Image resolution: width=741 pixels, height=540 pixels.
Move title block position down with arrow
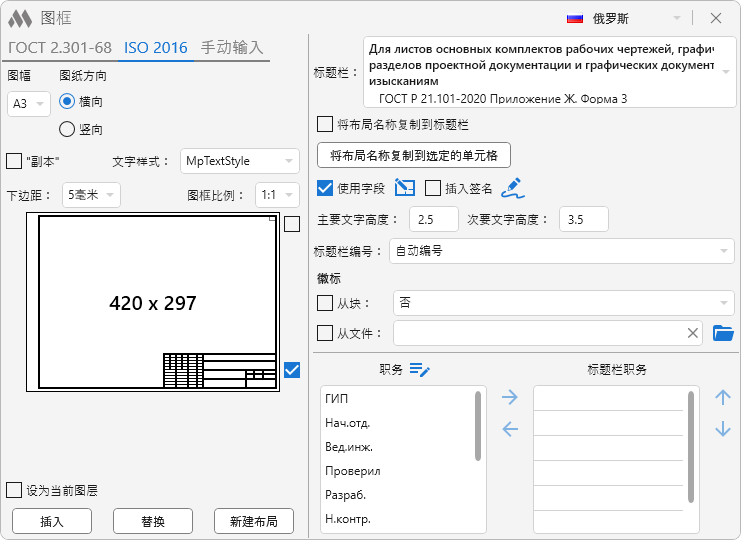click(x=723, y=430)
